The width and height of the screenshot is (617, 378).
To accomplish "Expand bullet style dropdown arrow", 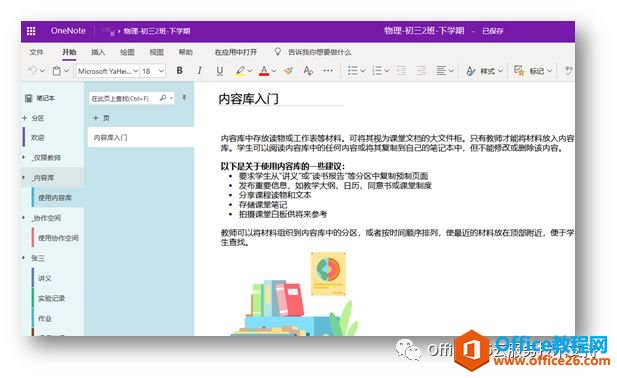I will (363, 71).
